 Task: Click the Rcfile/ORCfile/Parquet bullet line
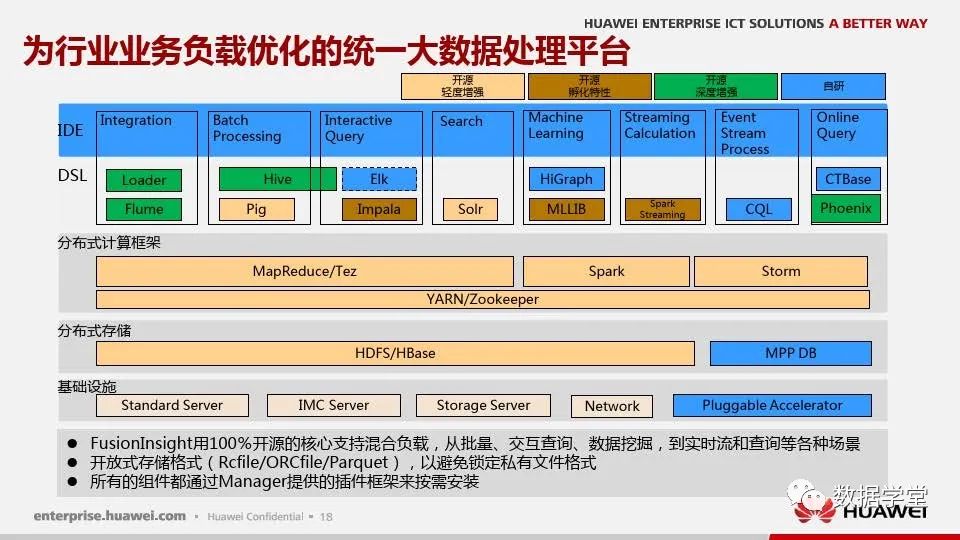click(343, 462)
